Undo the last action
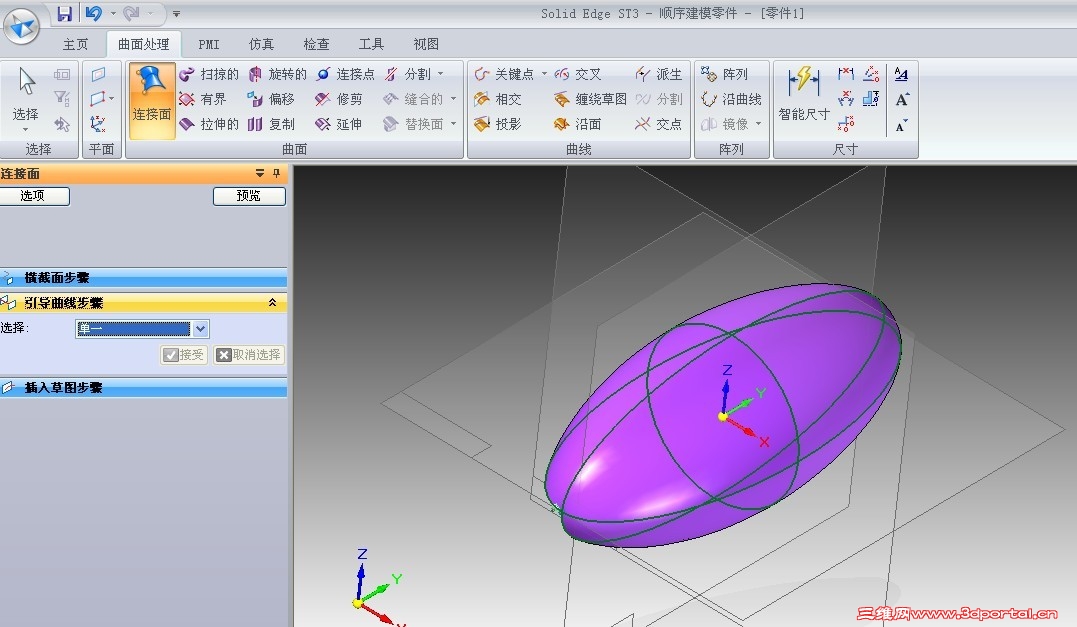 (x=94, y=13)
